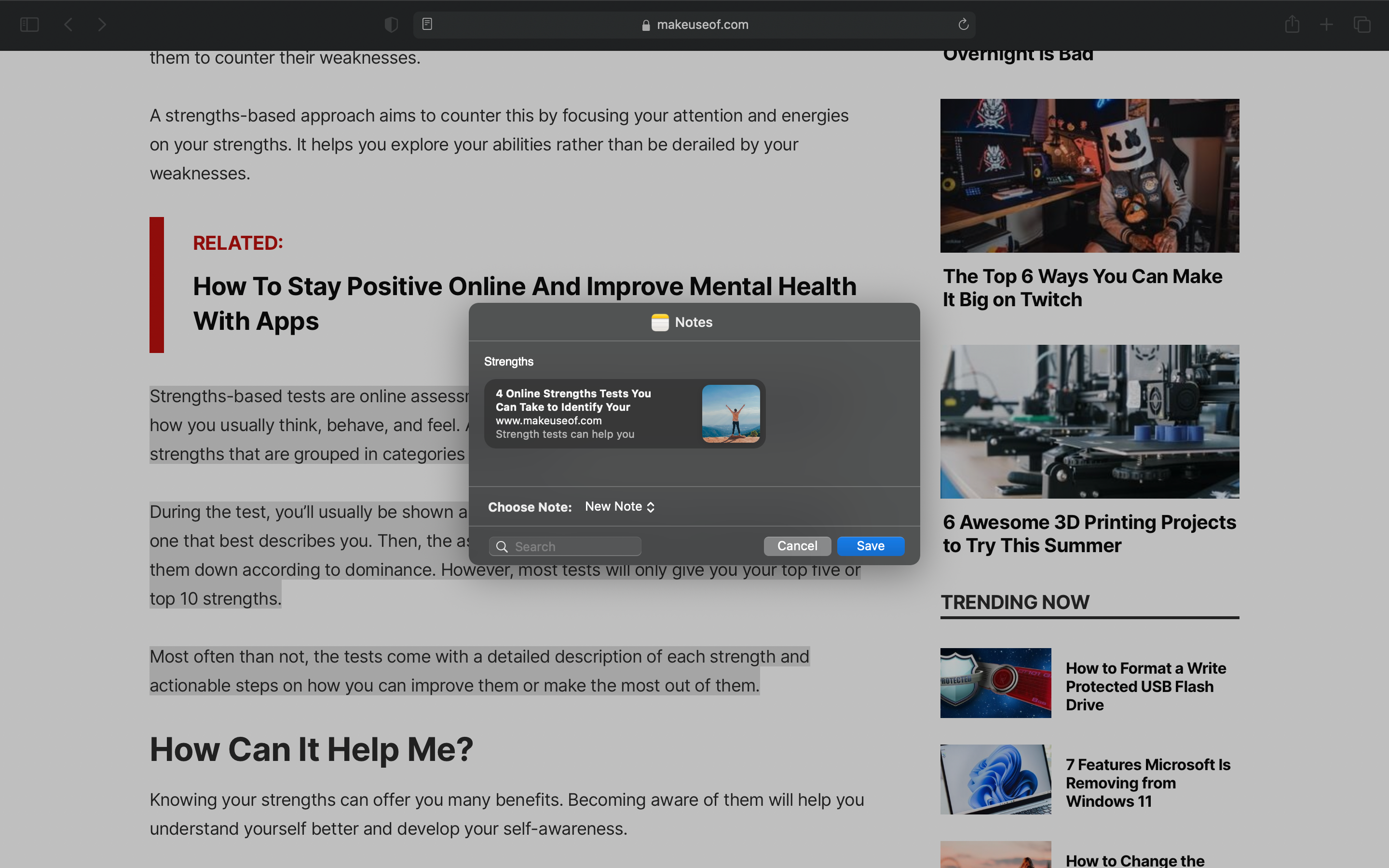Click the 'Strengths' note category label
1389x868 pixels.
pyautogui.click(x=508, y=360)
